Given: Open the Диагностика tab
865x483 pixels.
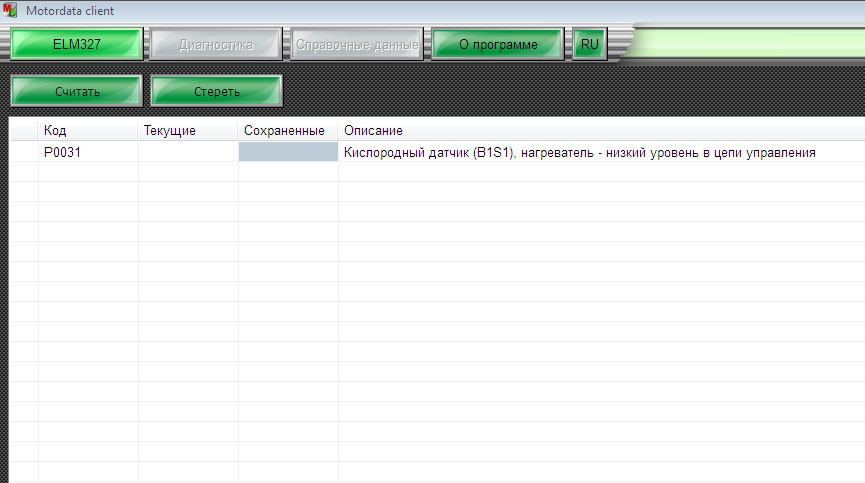Looking at the screenshot, I should pyautogui.click(x=216, y=44).
